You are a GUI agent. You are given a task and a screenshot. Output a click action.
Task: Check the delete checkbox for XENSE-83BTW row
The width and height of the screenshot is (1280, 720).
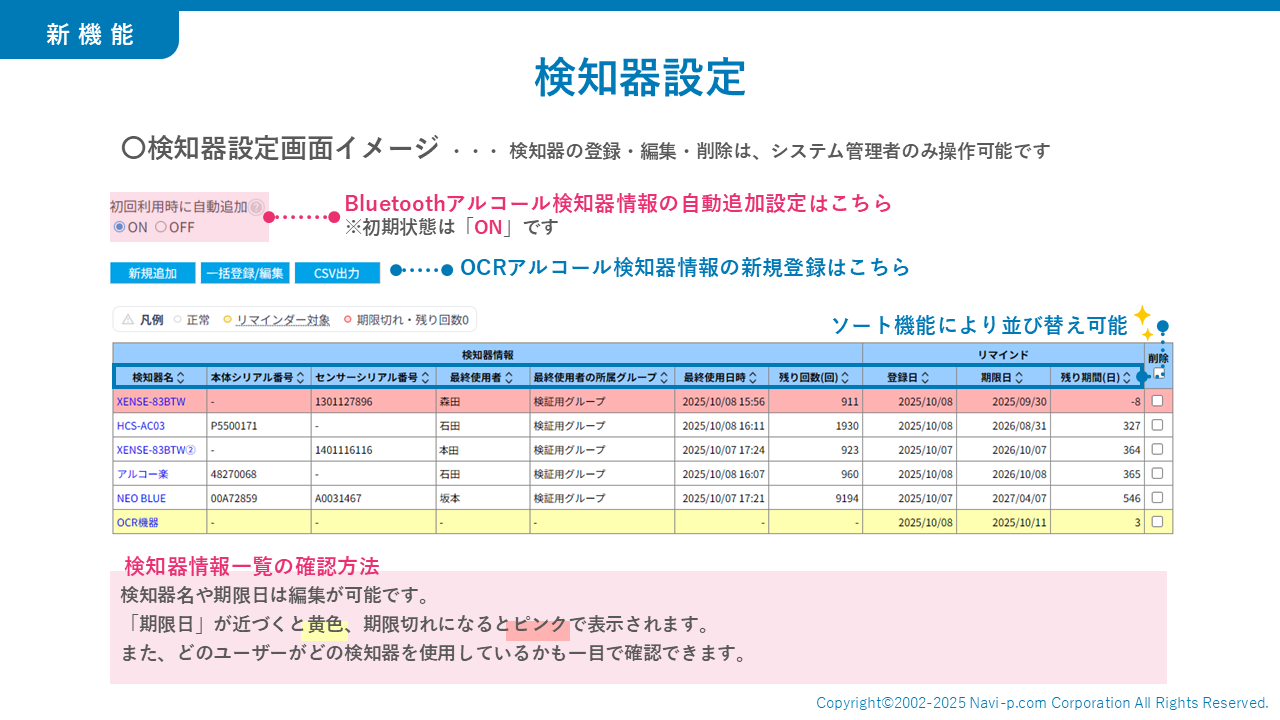(x=1157, y=401)
